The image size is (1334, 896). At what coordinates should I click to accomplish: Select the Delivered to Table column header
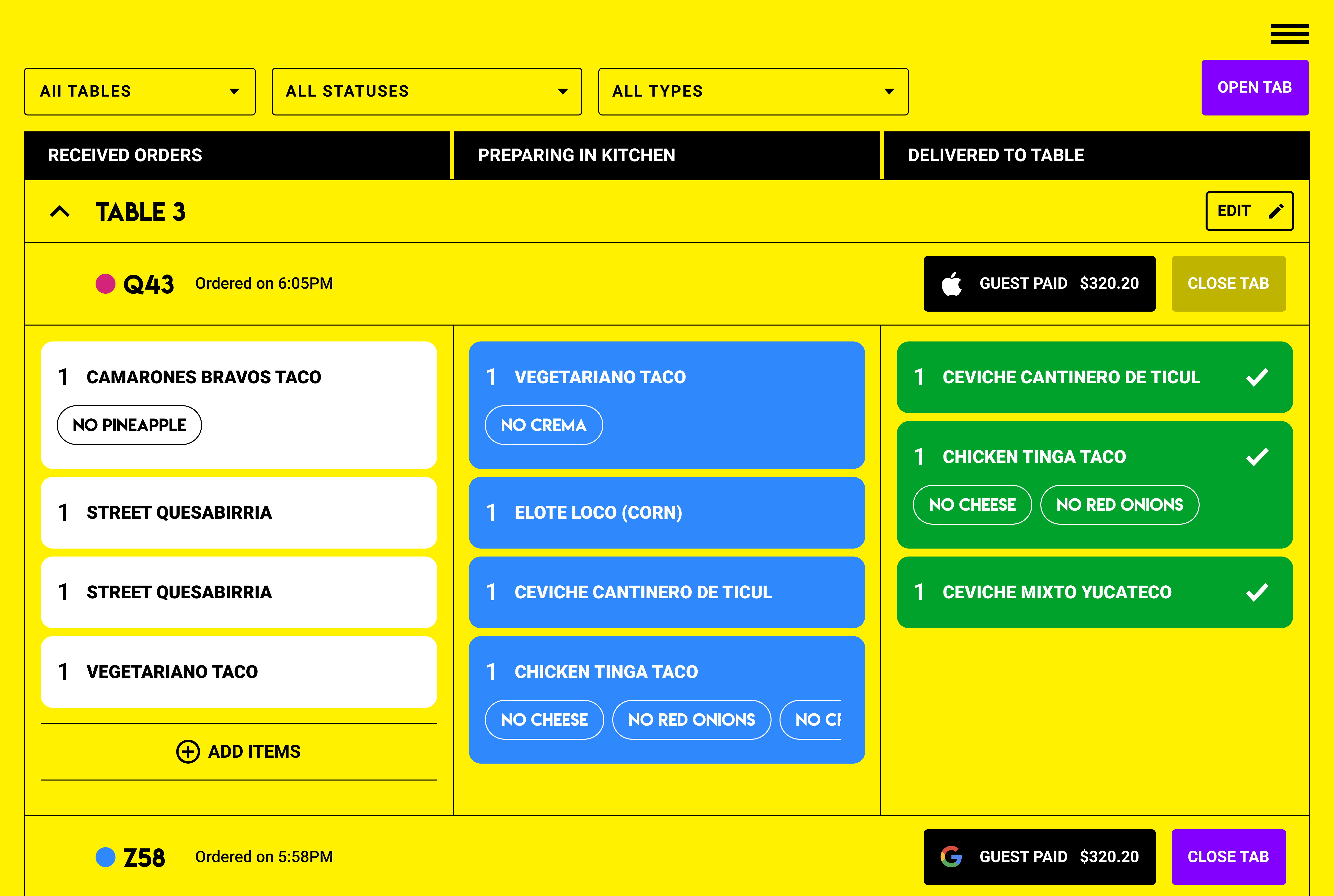point(1096,155)
